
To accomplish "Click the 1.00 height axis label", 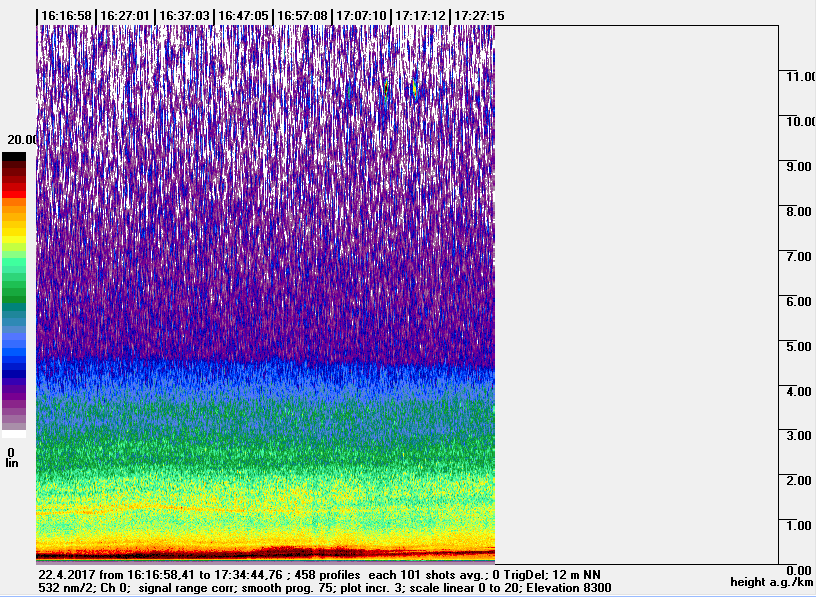I will point(798,525).
